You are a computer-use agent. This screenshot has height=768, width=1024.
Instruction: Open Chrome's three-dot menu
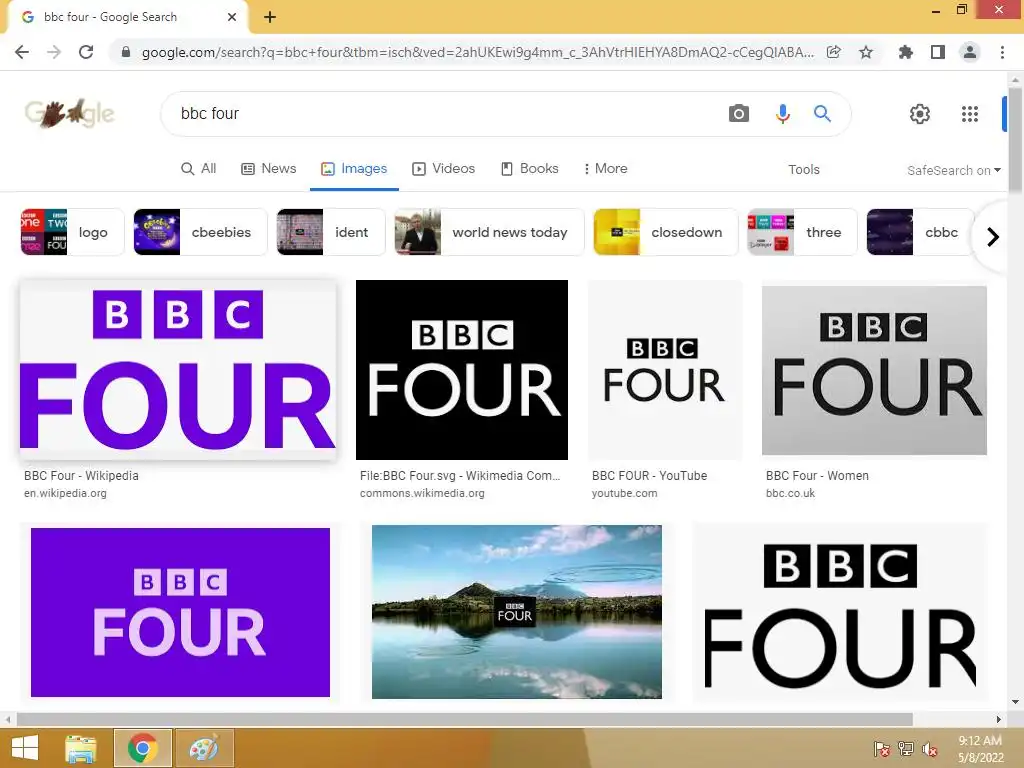1002,52
